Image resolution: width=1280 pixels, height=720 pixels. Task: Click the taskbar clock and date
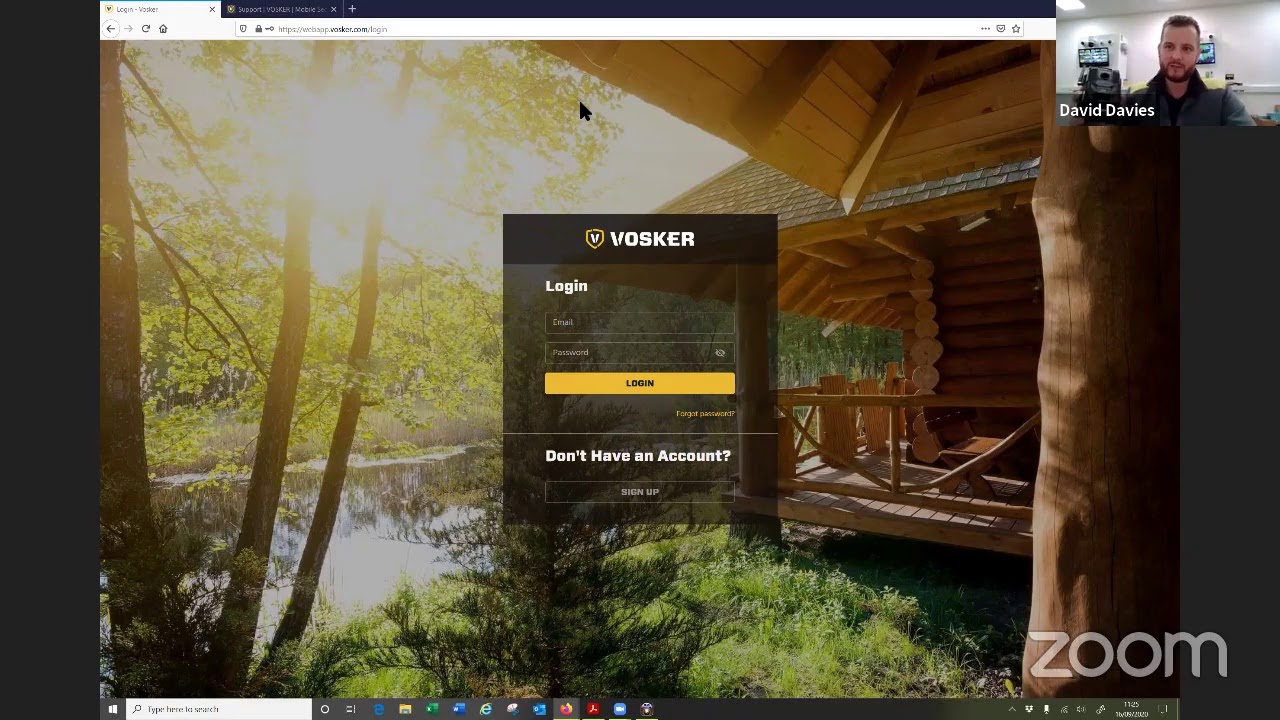tap(1131, 709)
